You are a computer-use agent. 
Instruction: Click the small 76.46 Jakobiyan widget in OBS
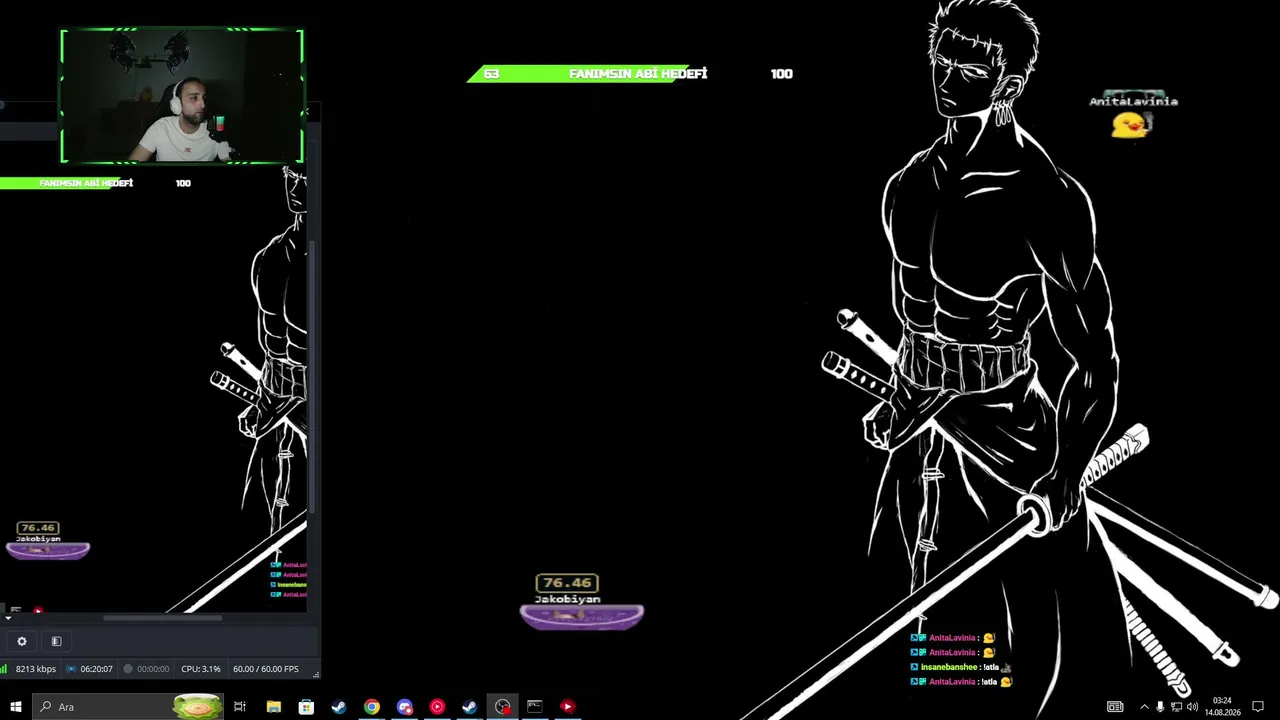[47, 540]
